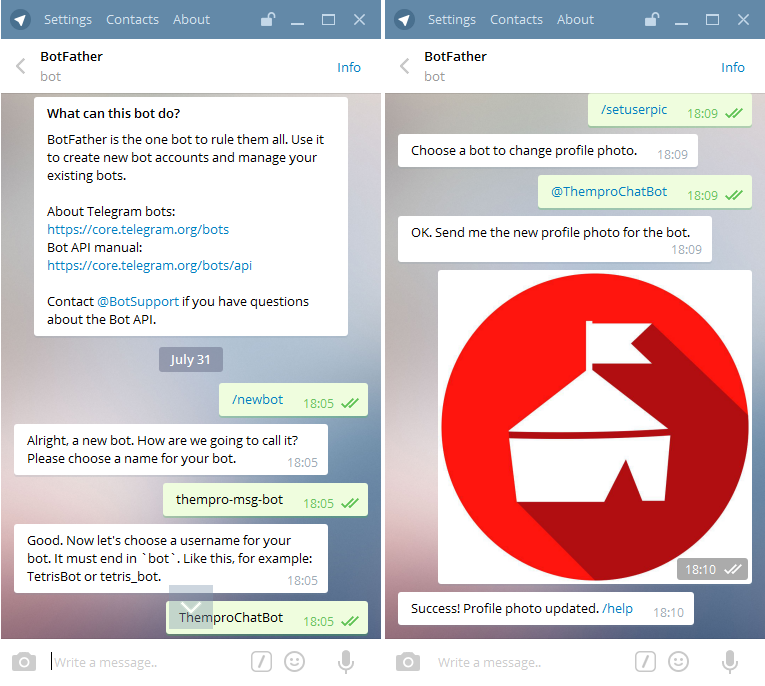Open emoji picker in left window
The height and width of the screenshot is (686, 765).
[x=295, y=662]
